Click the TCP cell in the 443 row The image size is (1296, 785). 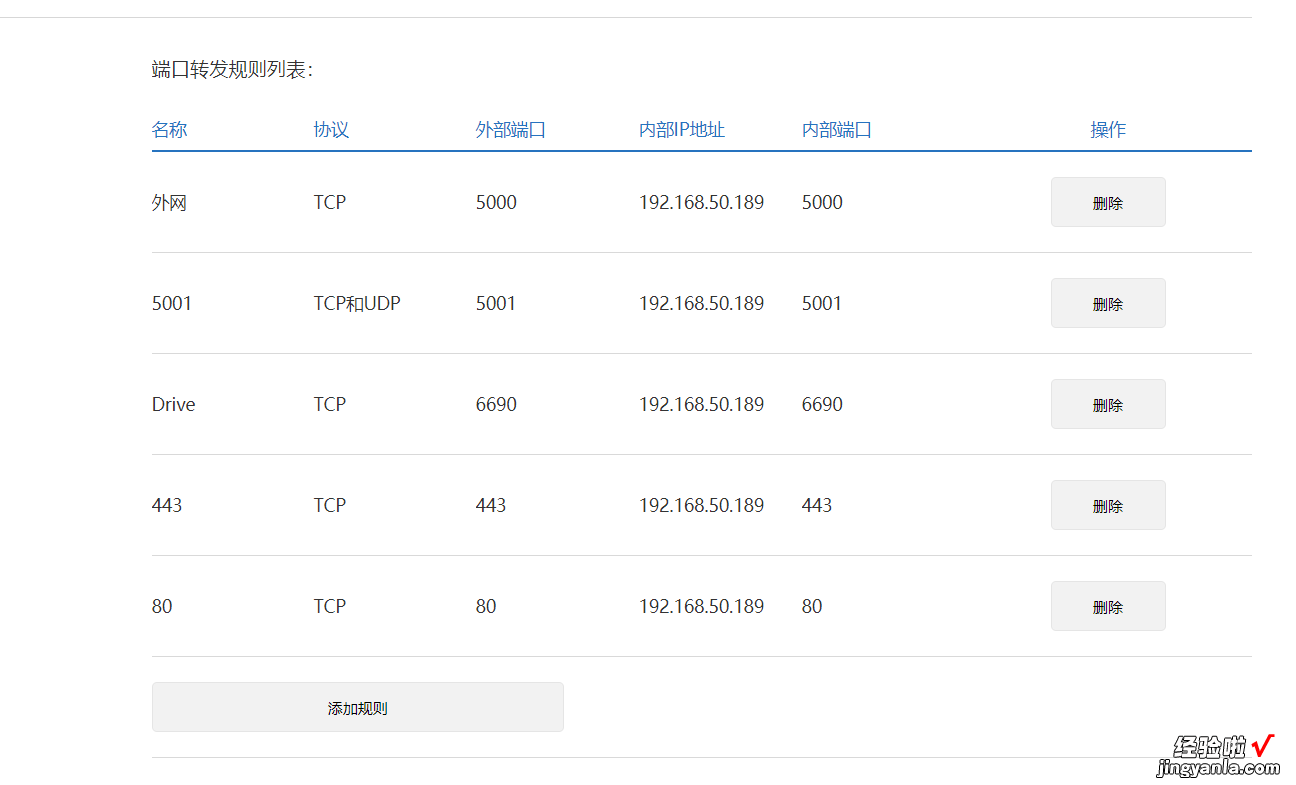coord(330,505)
